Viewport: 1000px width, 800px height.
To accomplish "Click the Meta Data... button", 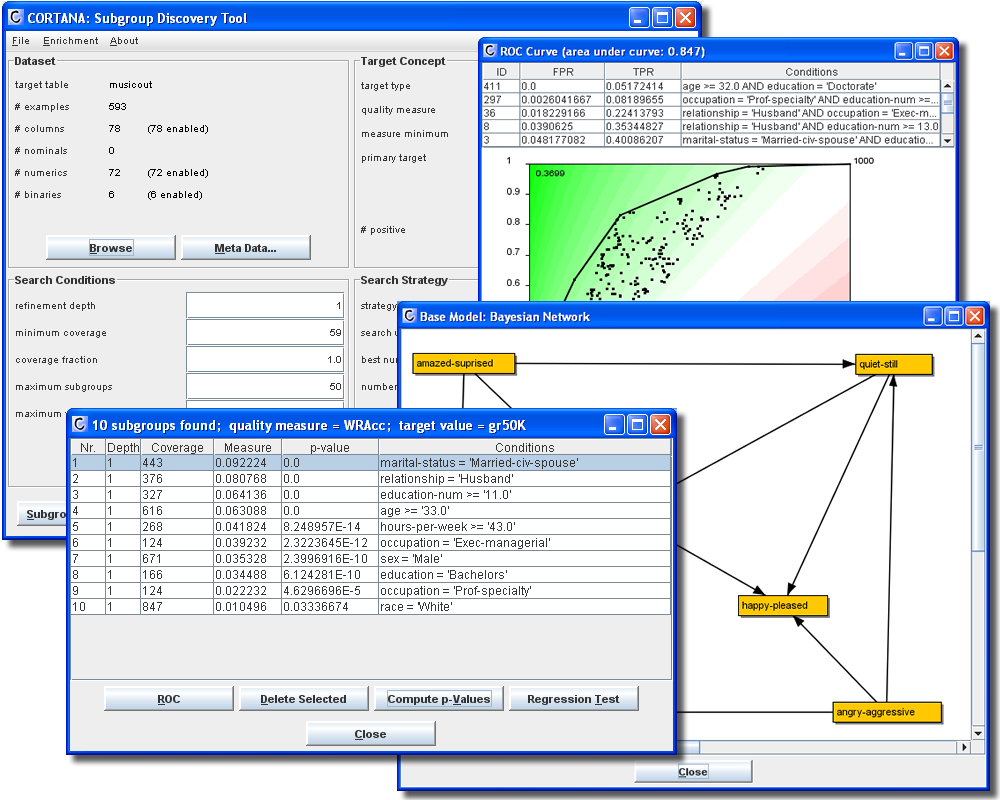I will click(x=245, y=248).
